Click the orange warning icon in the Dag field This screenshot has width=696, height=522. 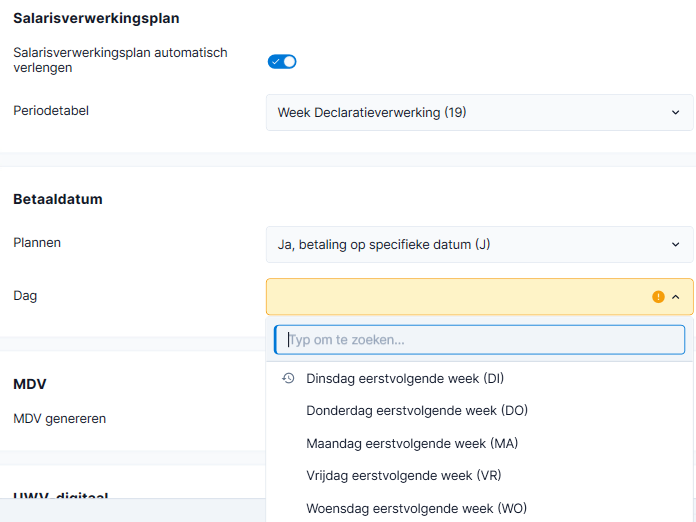658,297
